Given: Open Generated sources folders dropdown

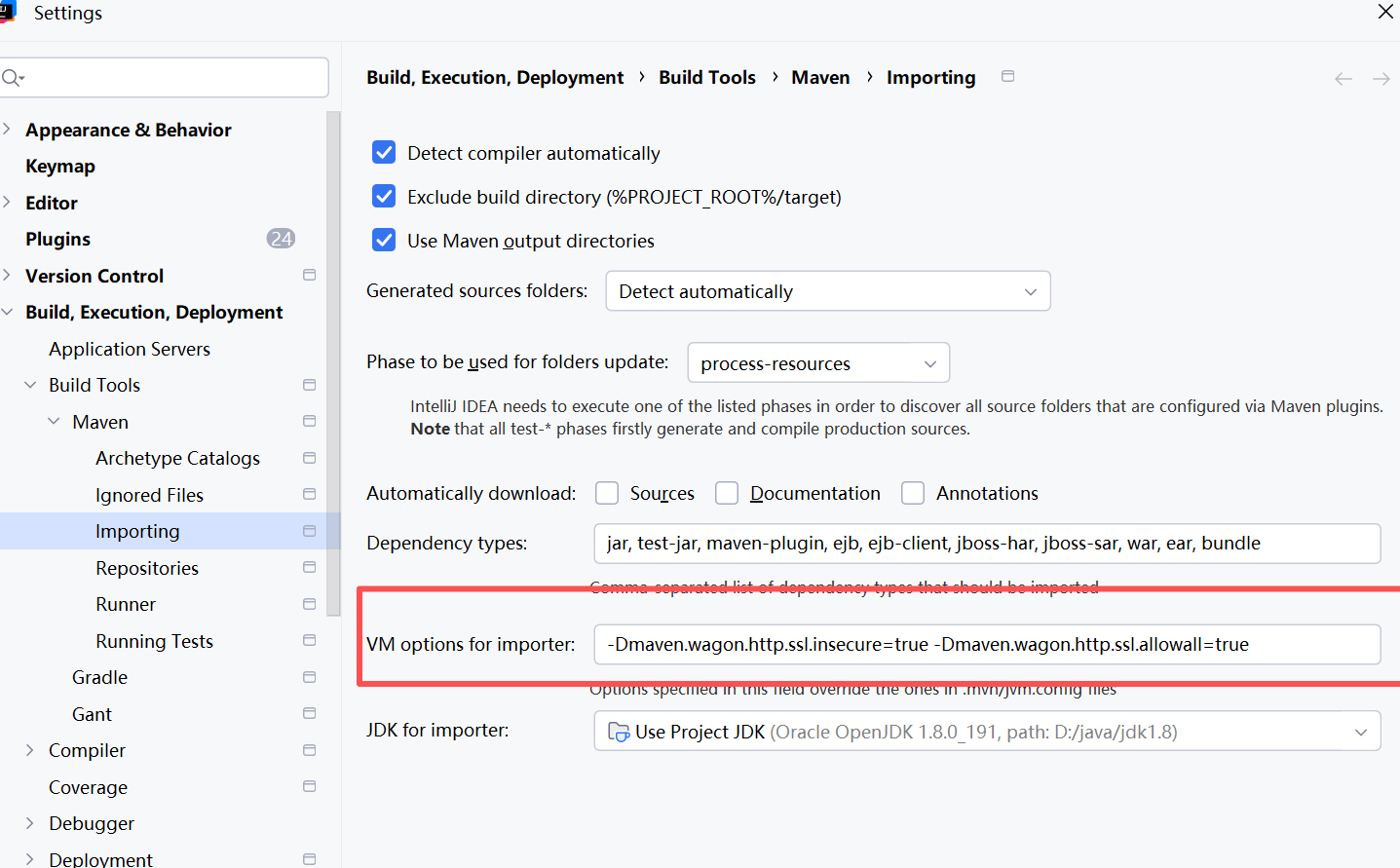Looking at the screenshot, I should (828, 291).
